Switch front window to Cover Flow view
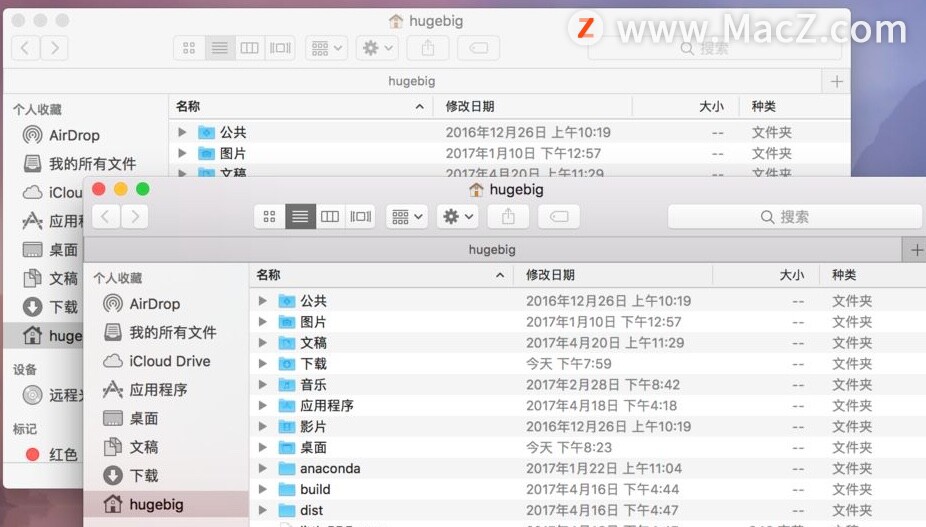 pyautogui.click(x=361, y=217)
